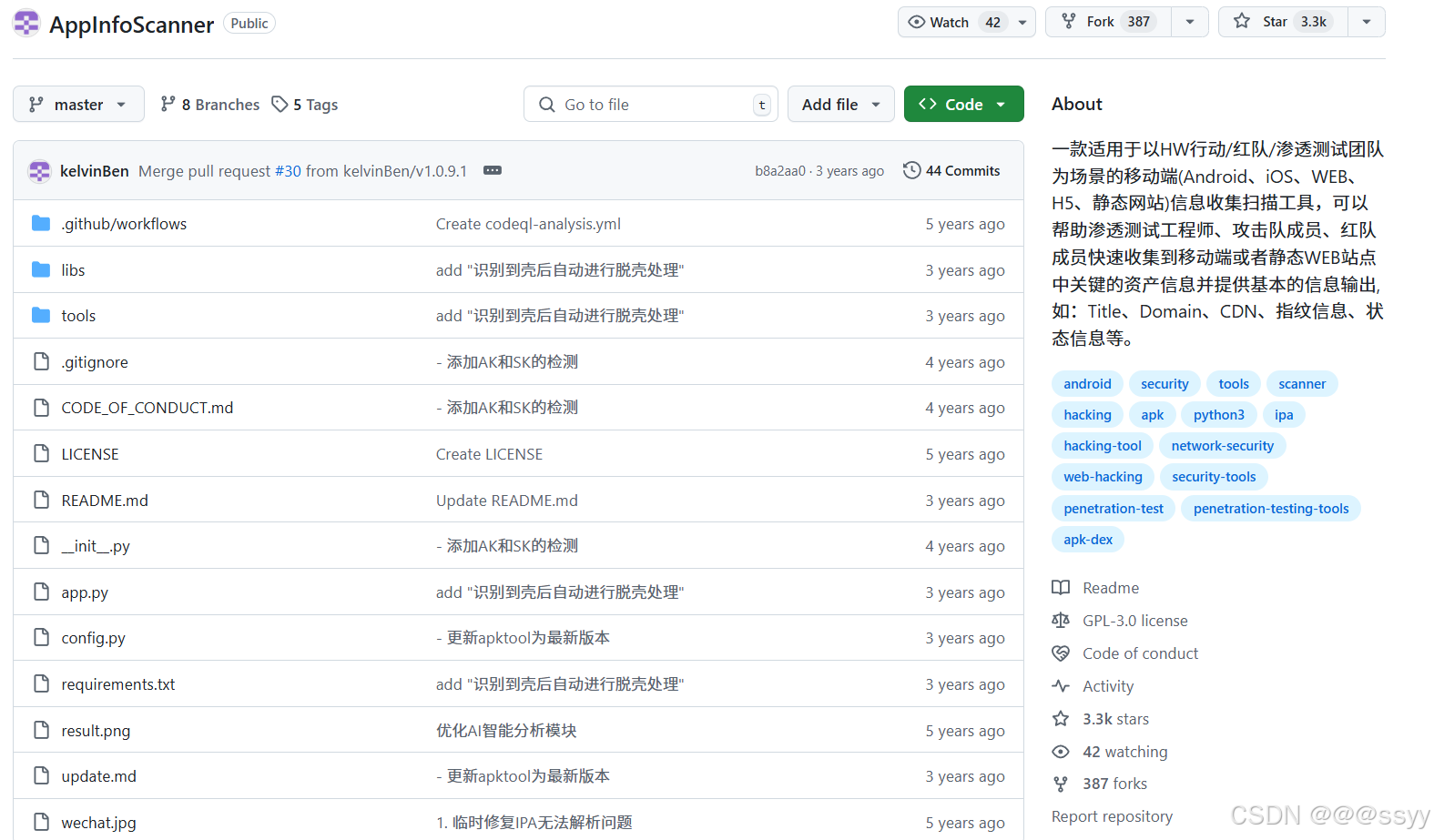Select the scanner topic tag
Viewport: 1434px width, 840px height.
[1302, 384]
